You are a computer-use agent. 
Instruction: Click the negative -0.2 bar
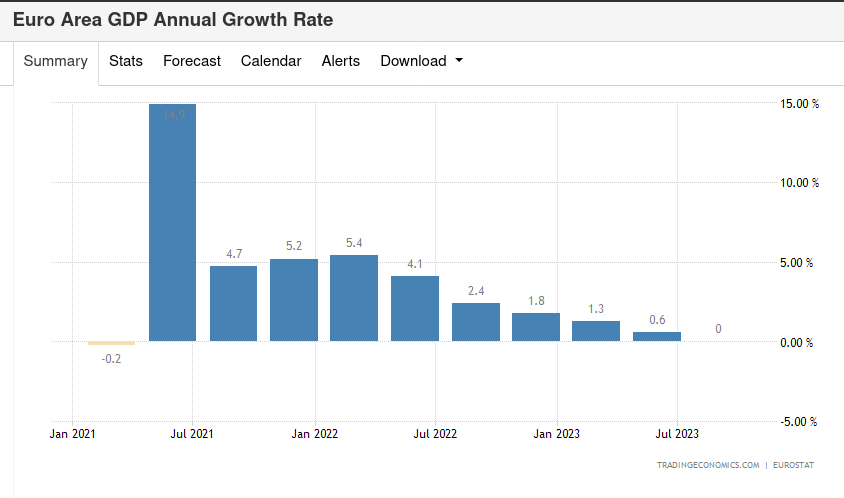point(111,343)
